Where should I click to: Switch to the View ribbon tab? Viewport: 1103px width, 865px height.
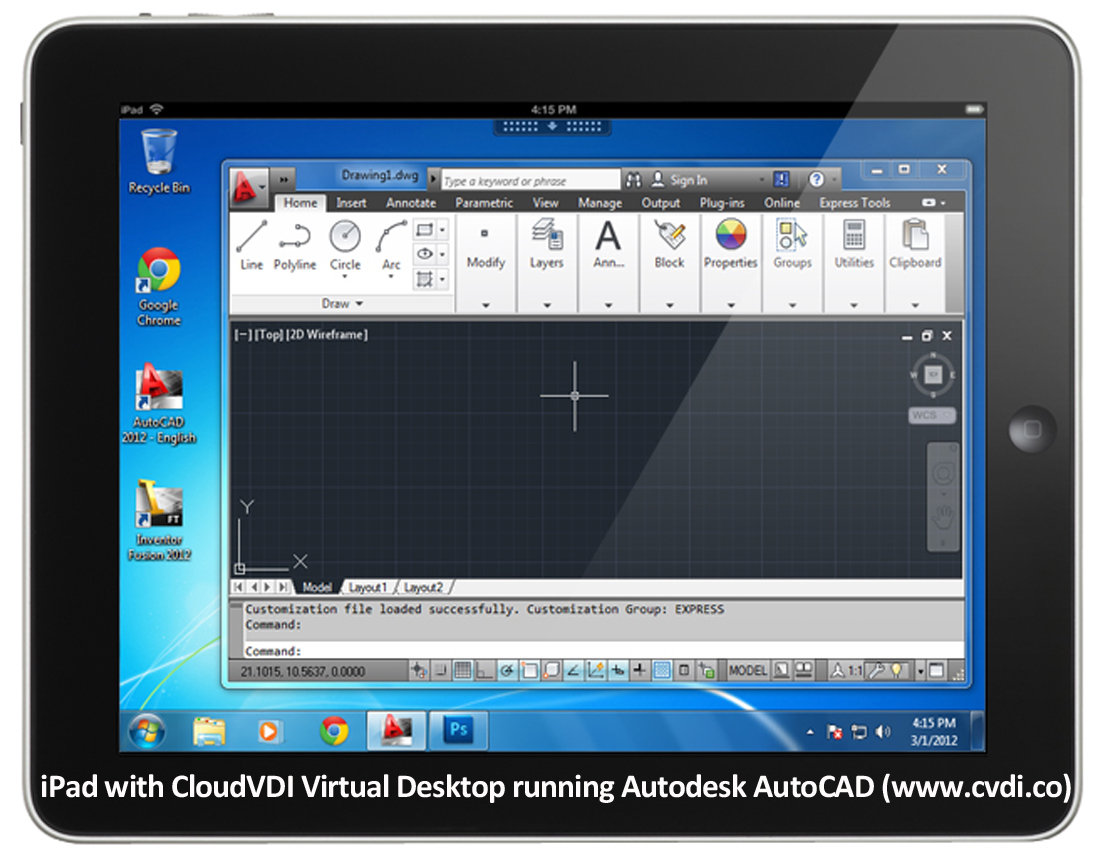(545, 203)
